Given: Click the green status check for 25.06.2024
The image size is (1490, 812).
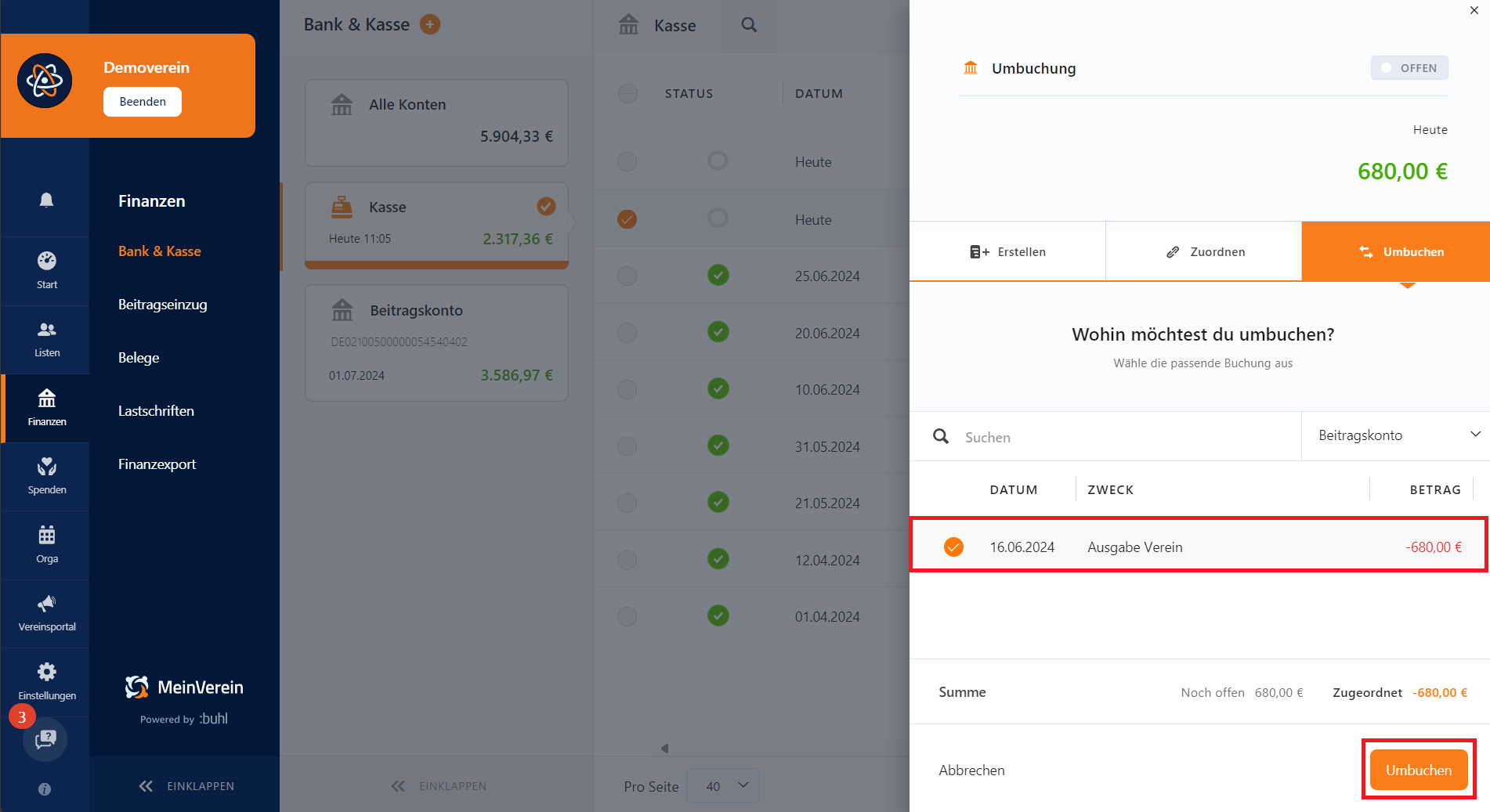Looking at the screenshot, I should point(718,276).
